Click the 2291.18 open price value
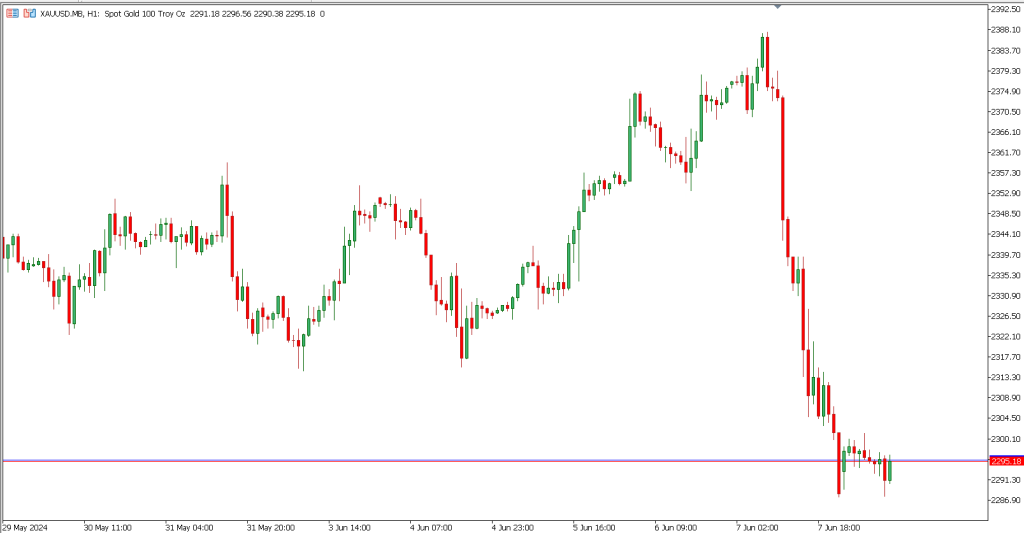This screenshot has width=1024, height=533. pyautogui.click(x=204, y=14)
